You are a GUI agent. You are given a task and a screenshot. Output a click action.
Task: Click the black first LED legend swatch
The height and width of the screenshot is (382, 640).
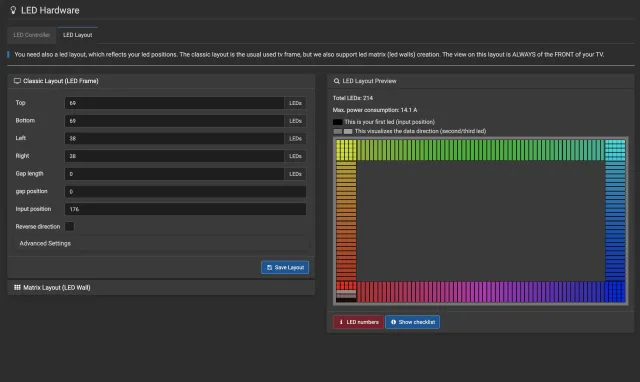[x=338, y=122]
